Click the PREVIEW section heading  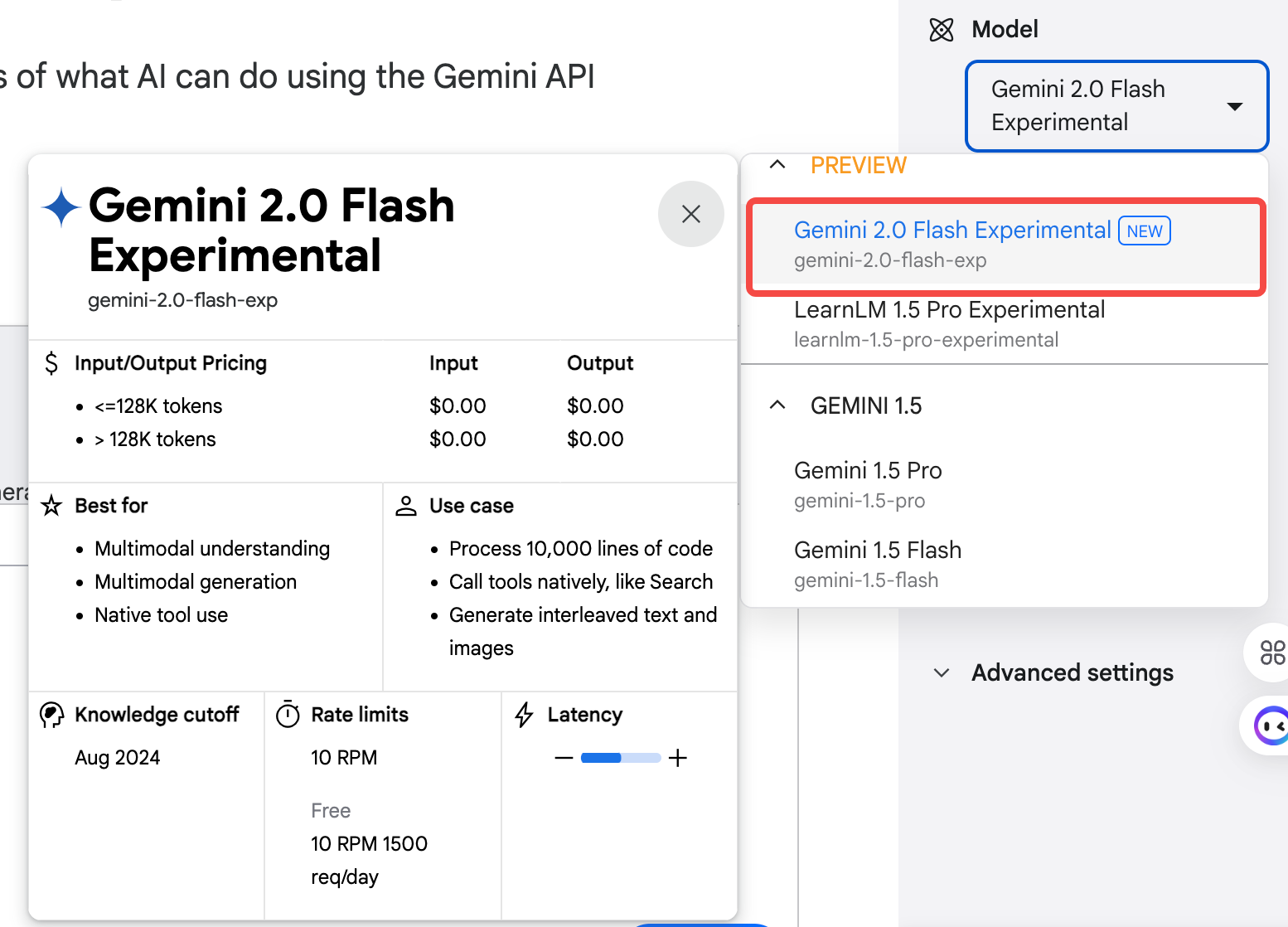(x=858, y=166)
